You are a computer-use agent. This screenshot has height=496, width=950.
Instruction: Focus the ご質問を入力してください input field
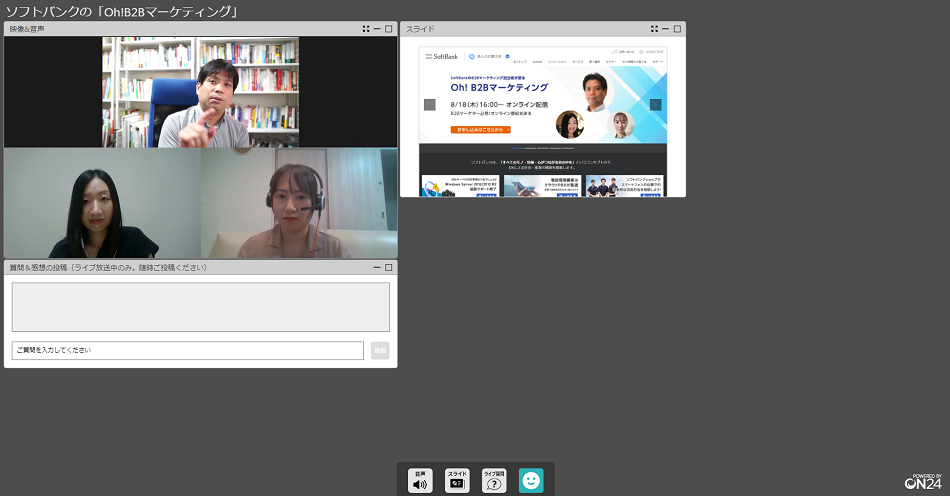[188, 350]
